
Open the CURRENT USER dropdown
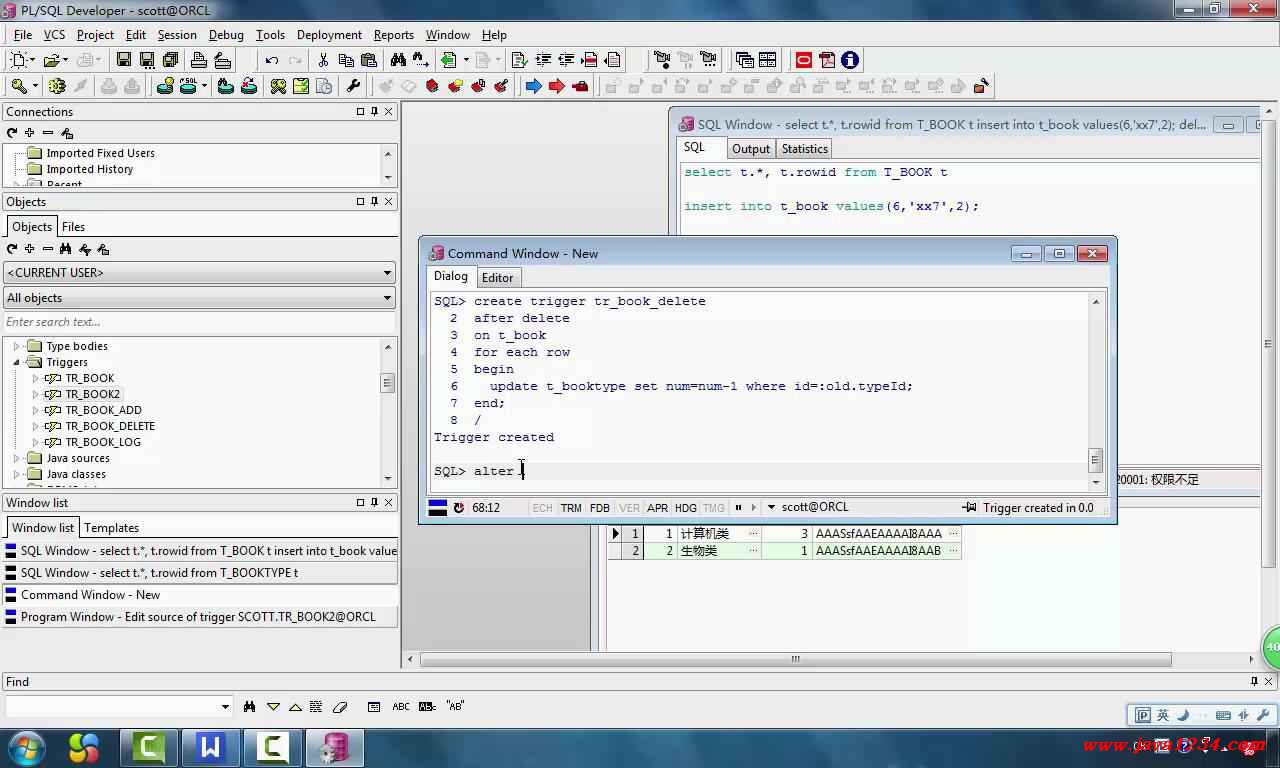[388, 273]
